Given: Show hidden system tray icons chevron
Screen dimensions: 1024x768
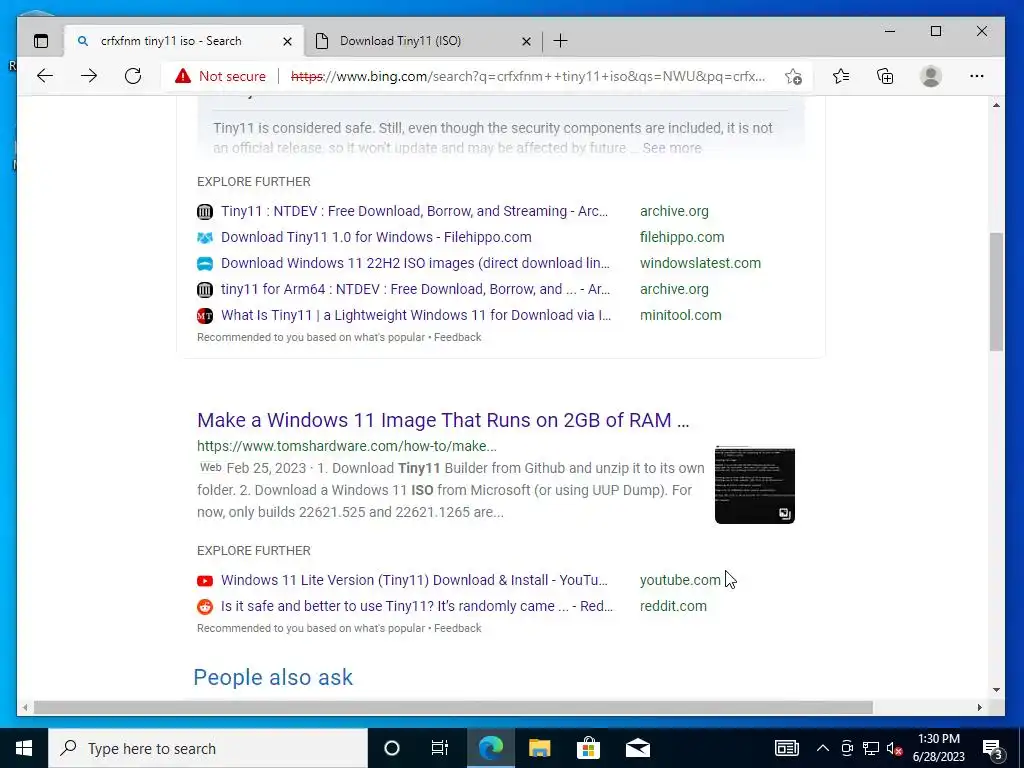Looking at the screenshot, I should click(x=823, y=748).
